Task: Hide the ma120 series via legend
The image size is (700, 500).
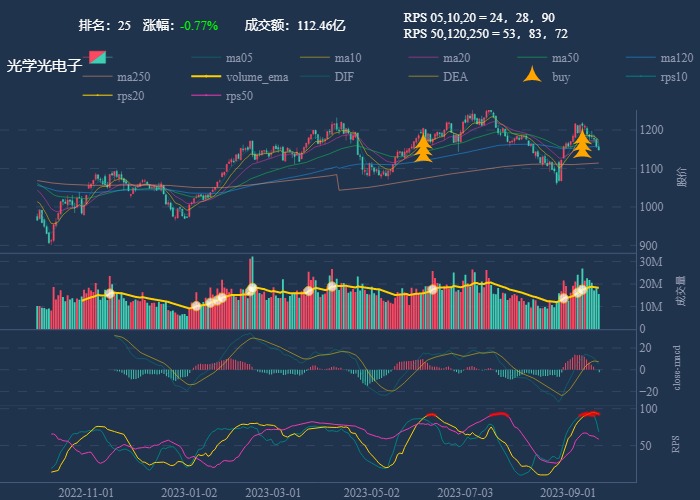Action: pos(676,58)
